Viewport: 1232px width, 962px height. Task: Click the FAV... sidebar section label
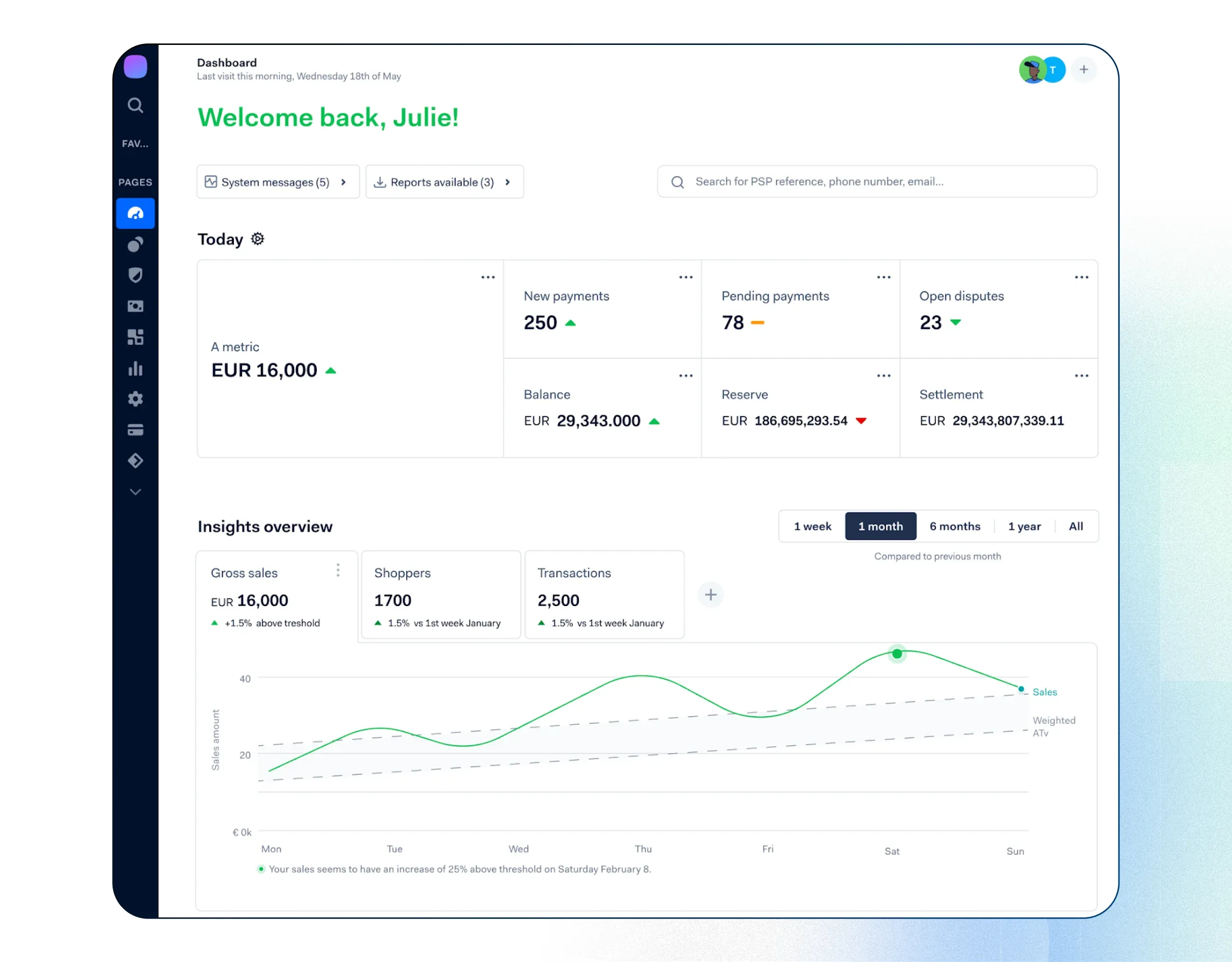click(x=135, y=144)
